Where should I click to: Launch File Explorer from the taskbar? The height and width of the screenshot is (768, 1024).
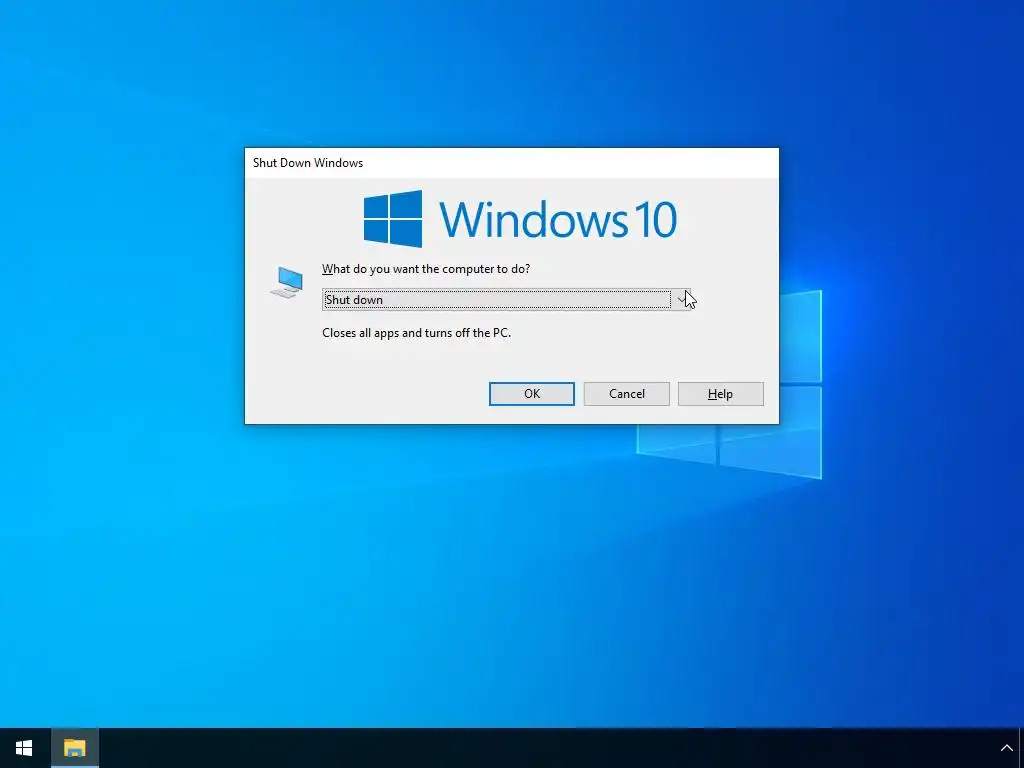click(74, 748)
